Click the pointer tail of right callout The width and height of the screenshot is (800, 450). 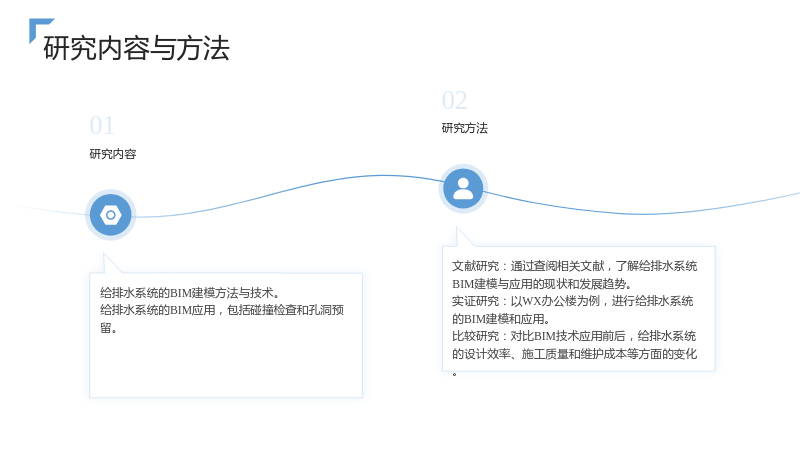[x=464, y=237]
